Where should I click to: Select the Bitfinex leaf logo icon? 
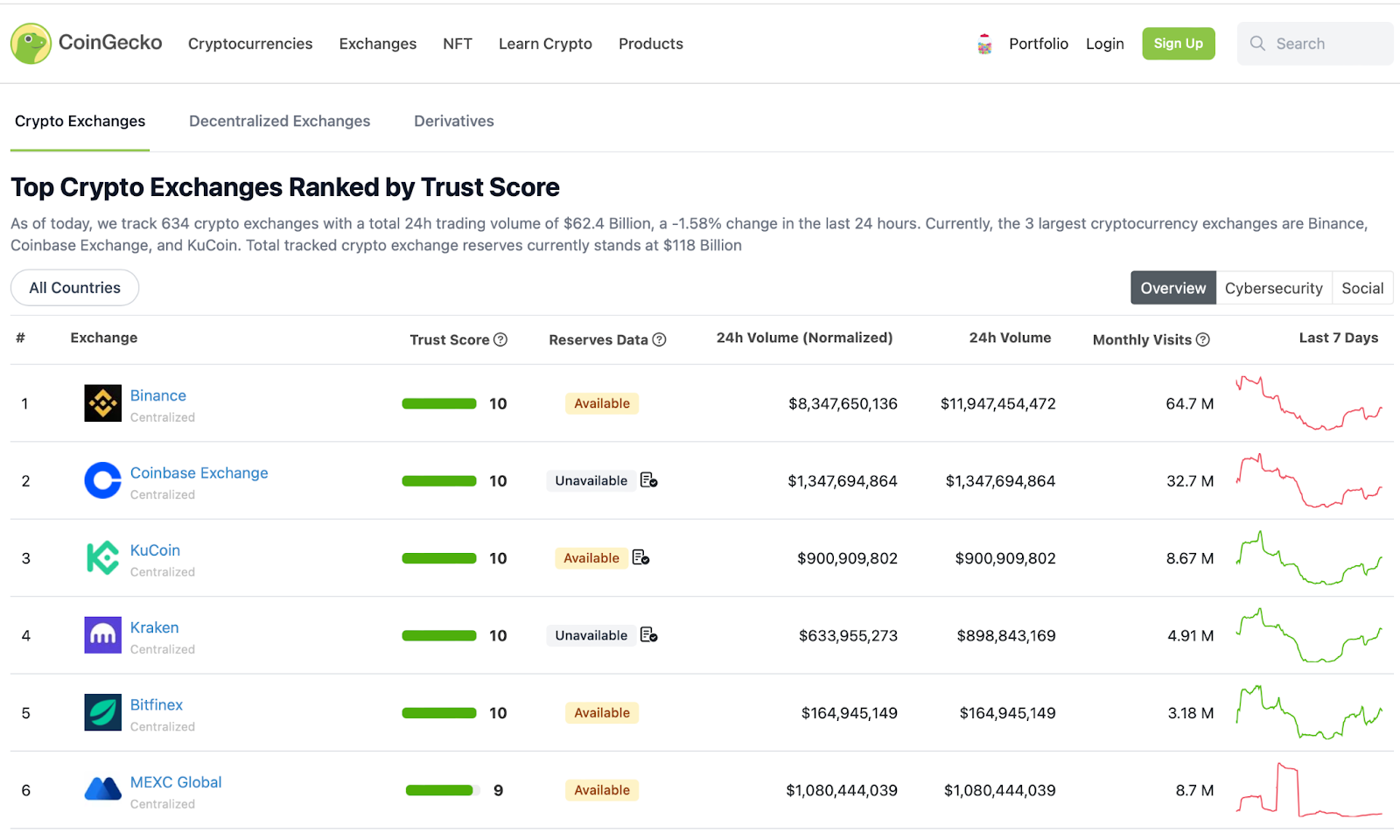pos(102,712)
